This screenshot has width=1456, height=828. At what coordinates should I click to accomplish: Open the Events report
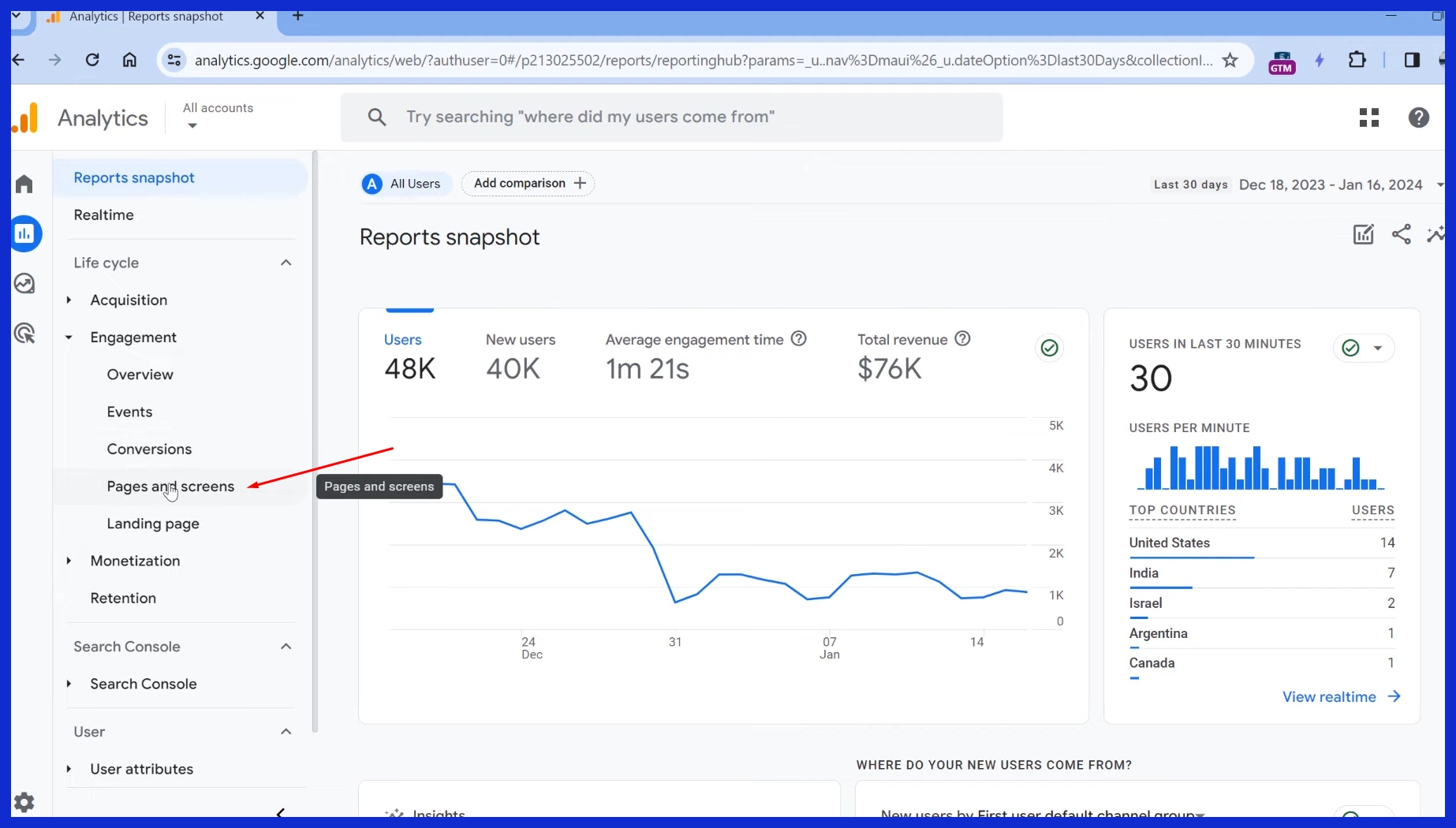click(x=129, y=412)
